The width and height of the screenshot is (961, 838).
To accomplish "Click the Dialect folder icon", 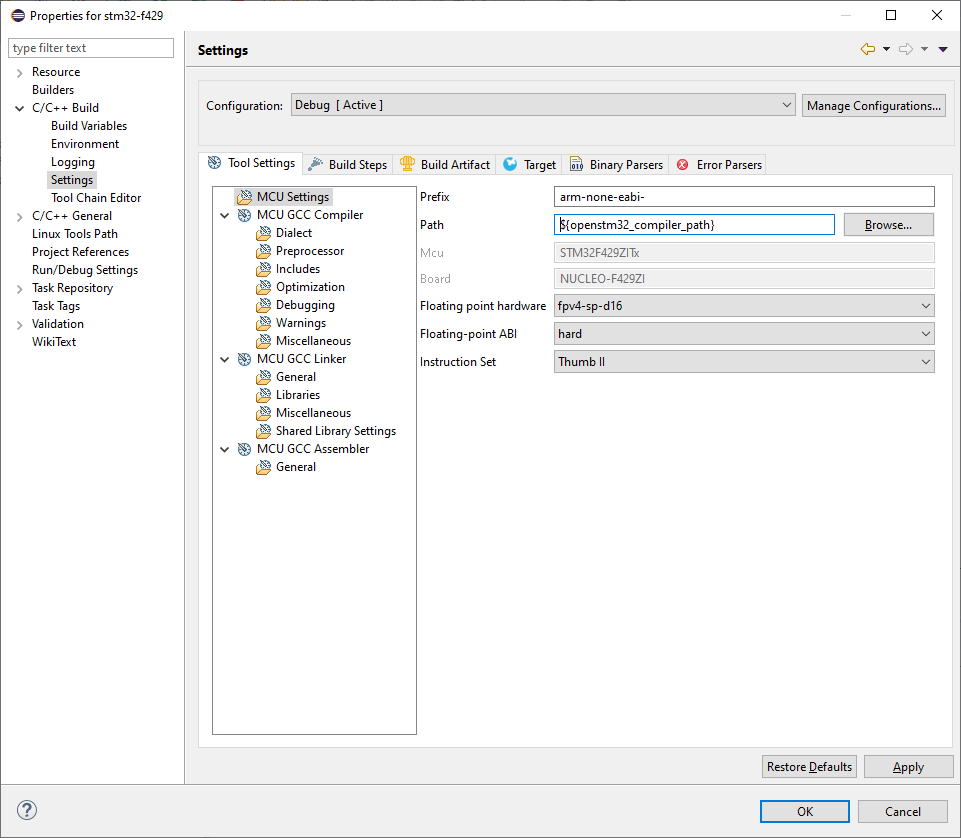I will tap(264, 233).
